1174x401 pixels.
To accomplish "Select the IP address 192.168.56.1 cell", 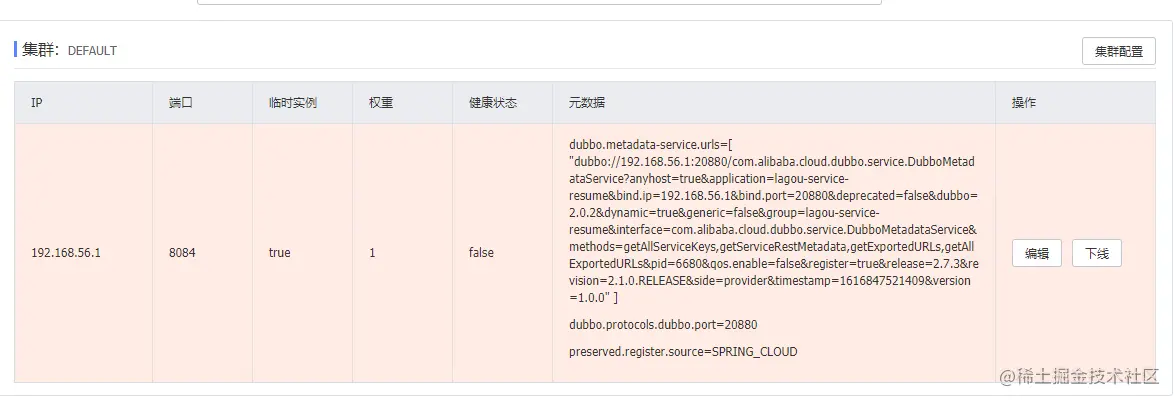I will (x=66, y=253).
